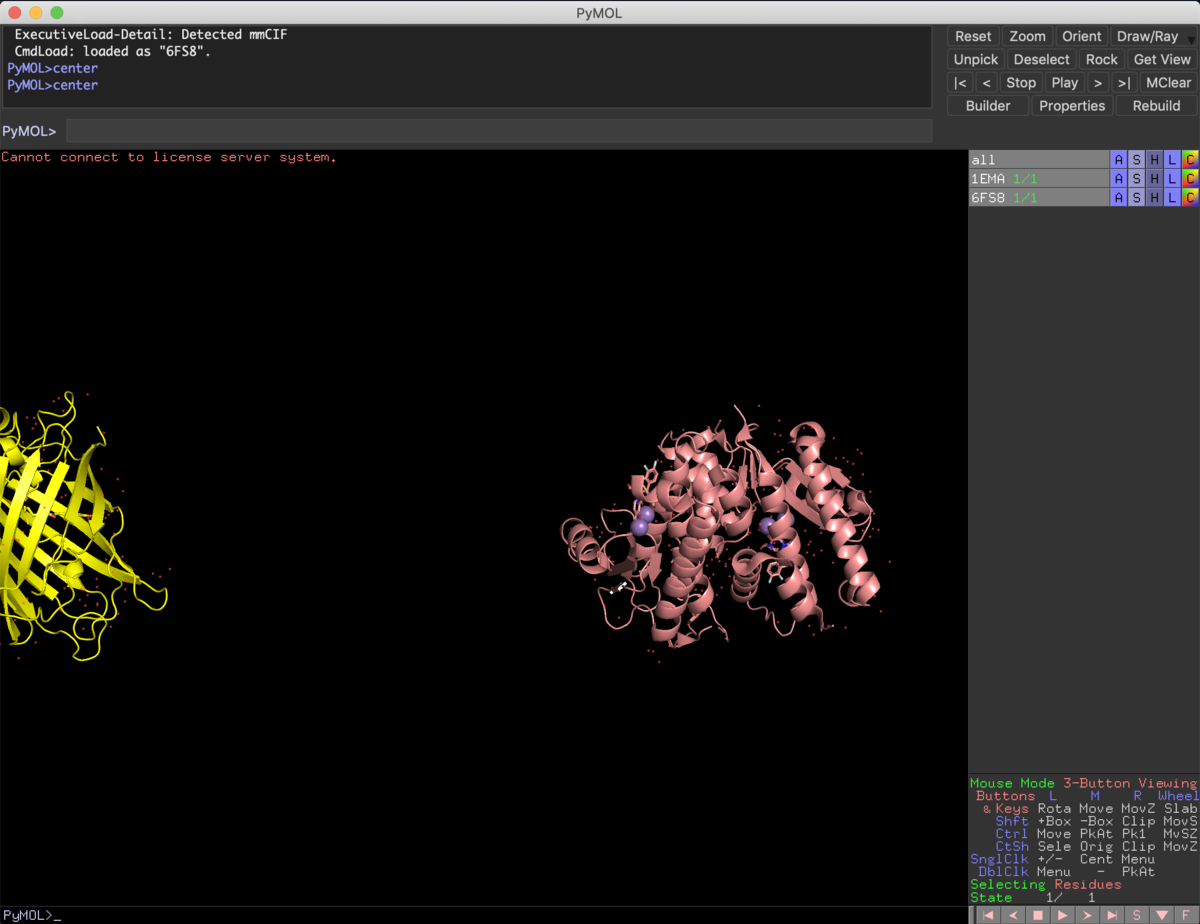This screenshot has width=1200, height=924.
Task: Click the > forward button in top panel
Action: click(1098, 83)
